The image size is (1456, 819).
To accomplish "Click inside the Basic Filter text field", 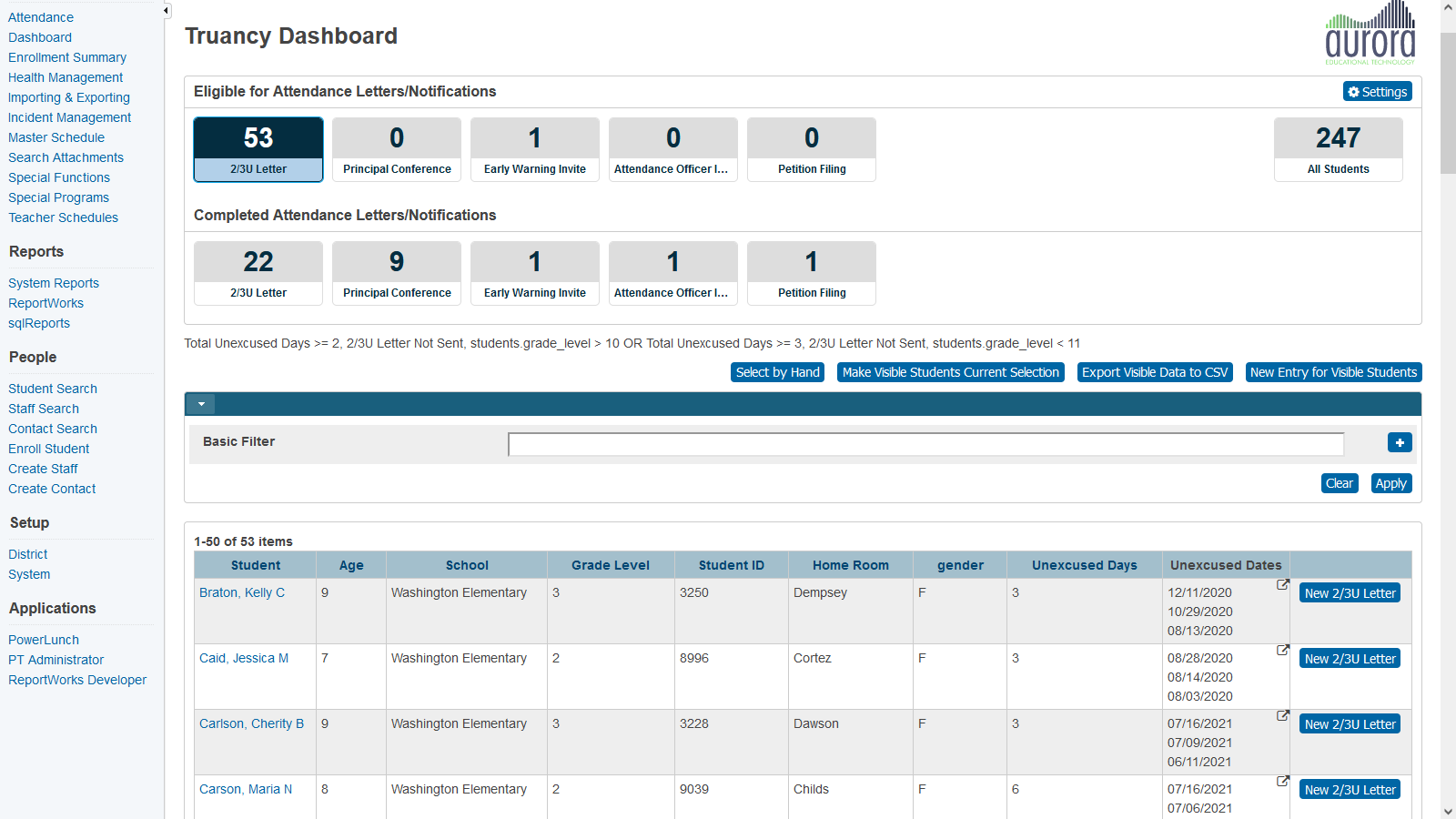I will pyautogui.click(x=925, y=444).
